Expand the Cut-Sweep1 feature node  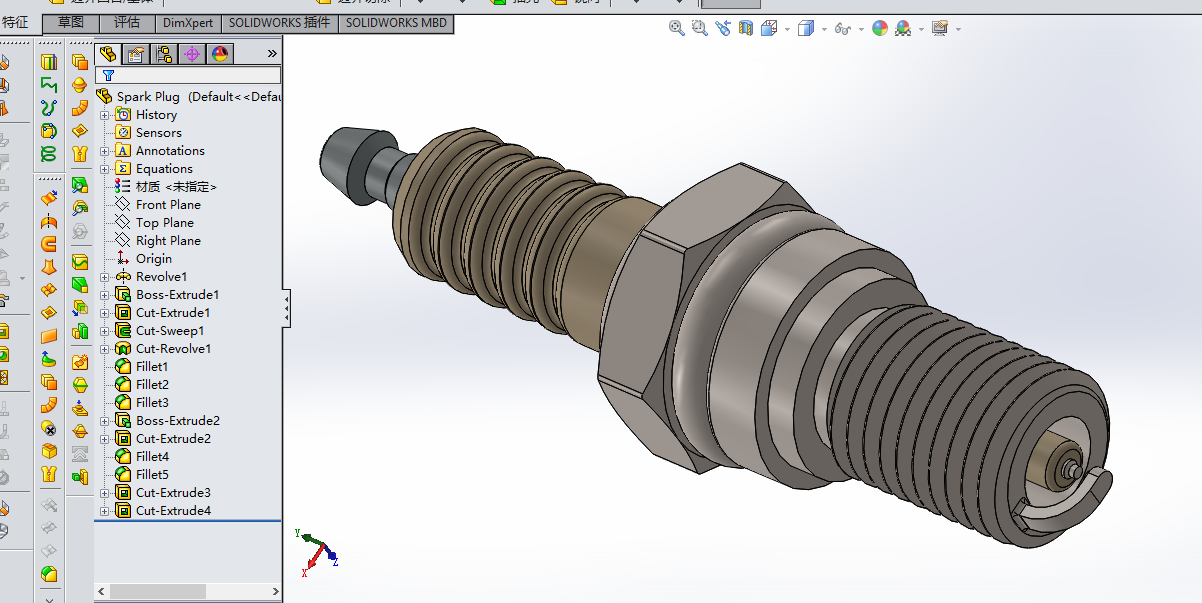click(x=104, y=331)
